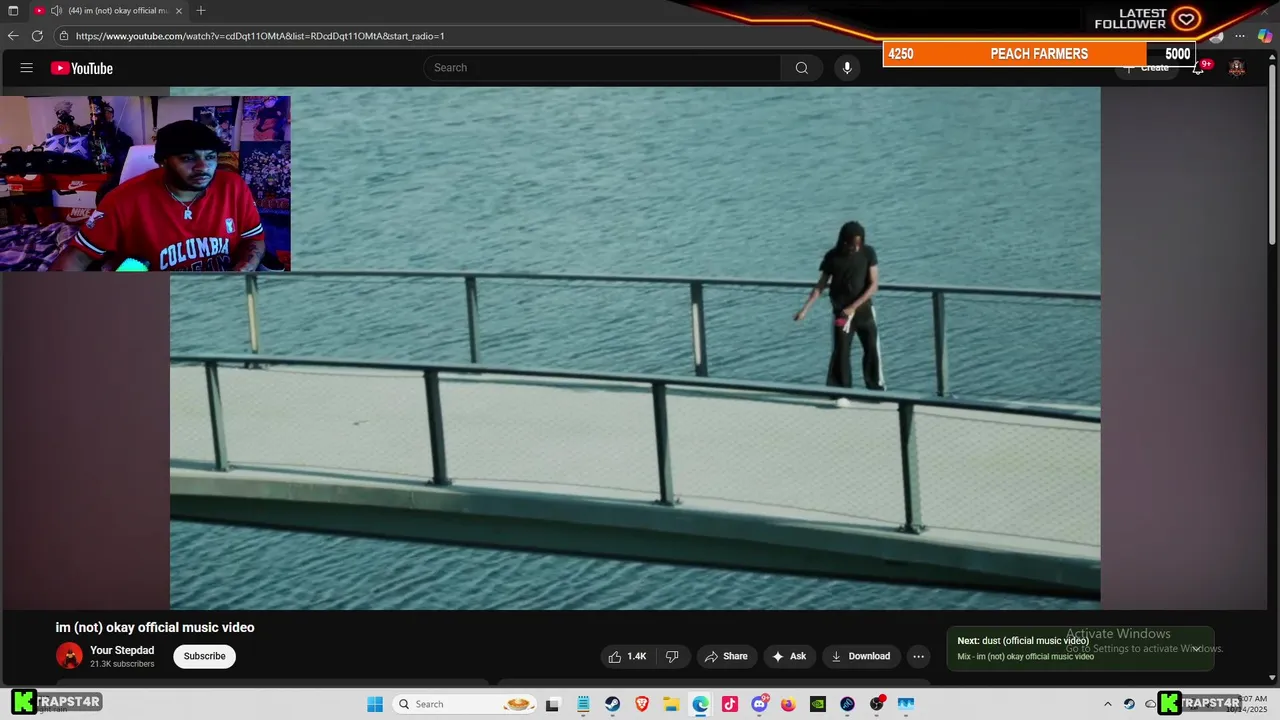1280x720 pixels.
Task: Dislike the video
Action: 672,656
